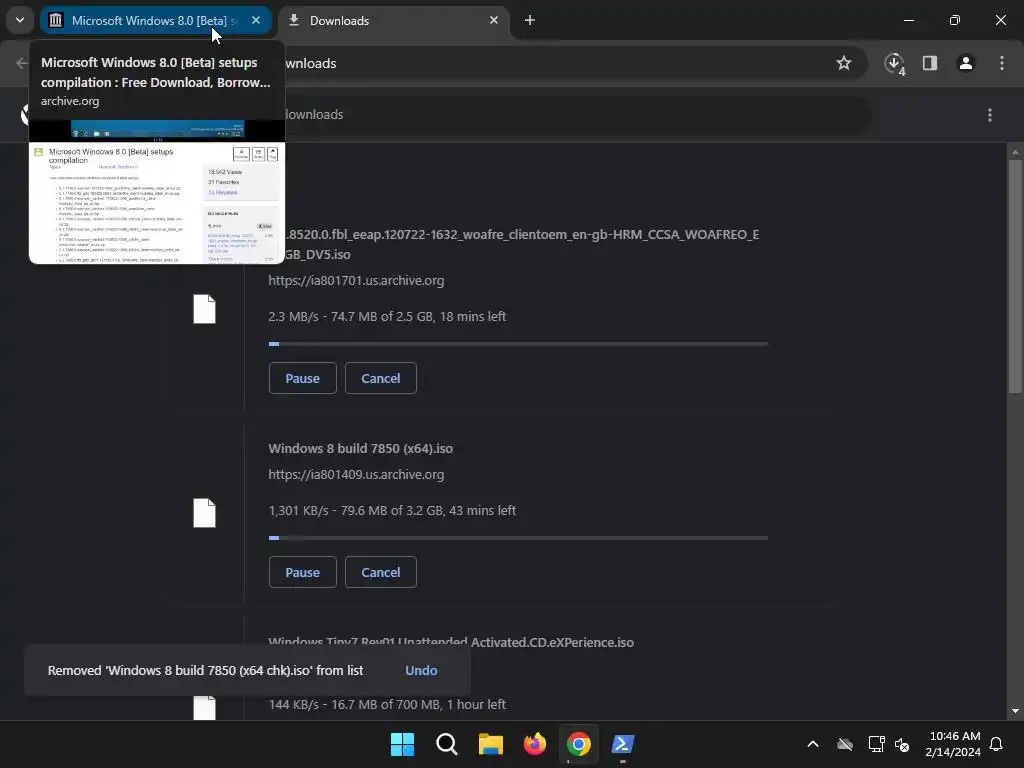Open the tab search dropdown arrow
Screen dimensions: 1024x768
tap(20, 20)
